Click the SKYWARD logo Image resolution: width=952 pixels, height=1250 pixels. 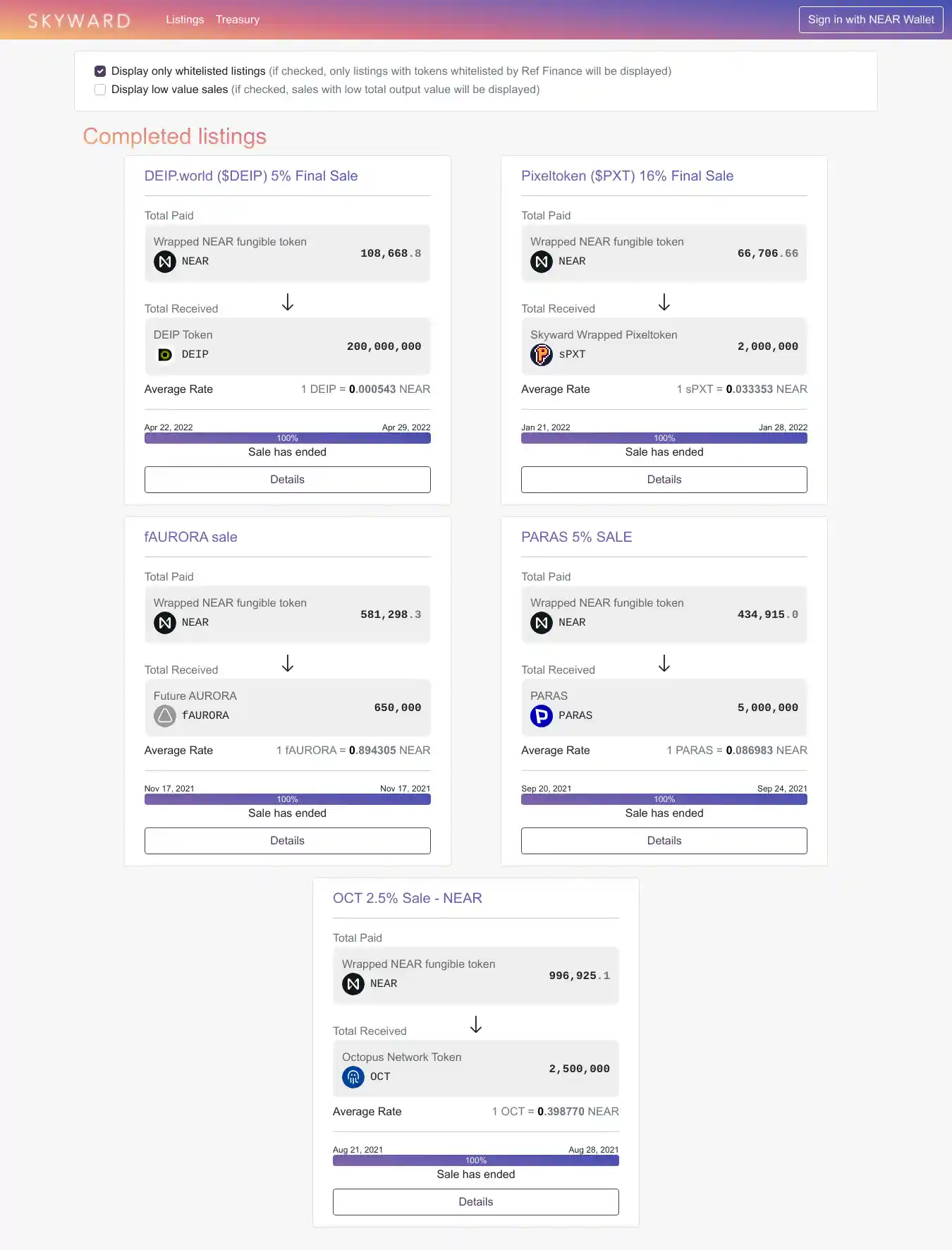coord(79,20)
